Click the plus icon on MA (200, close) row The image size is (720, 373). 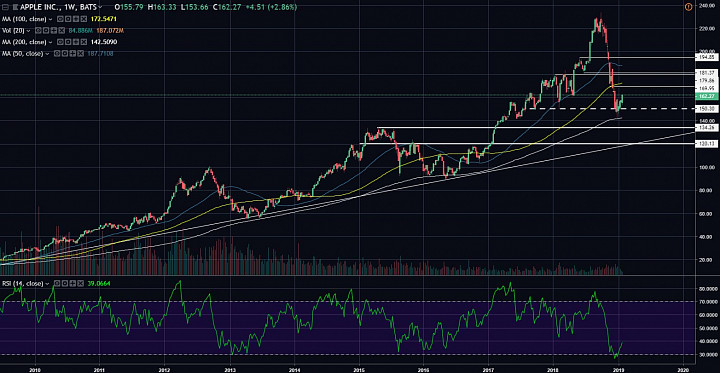tap(76, 42)
